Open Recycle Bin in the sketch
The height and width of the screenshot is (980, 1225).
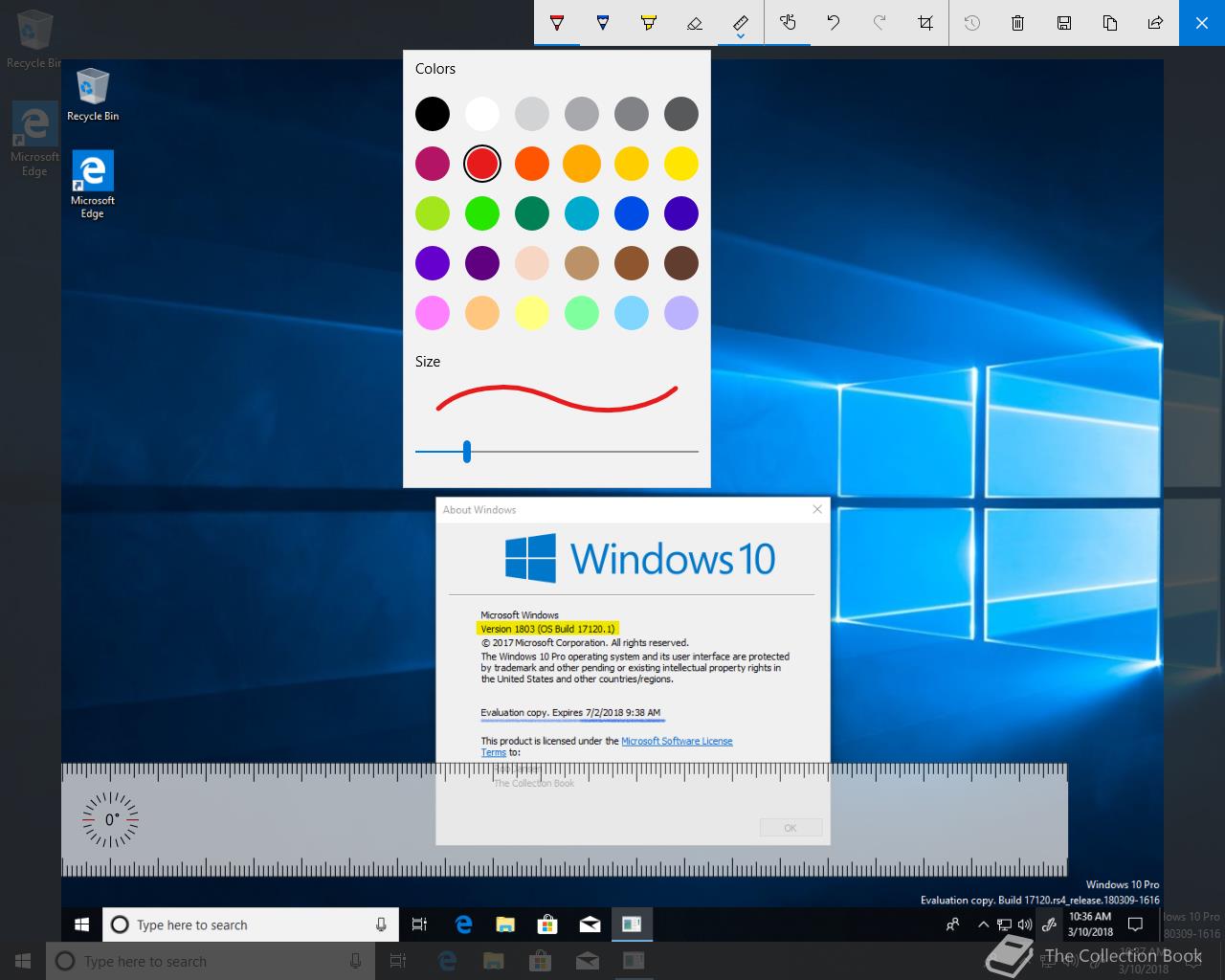93,94
